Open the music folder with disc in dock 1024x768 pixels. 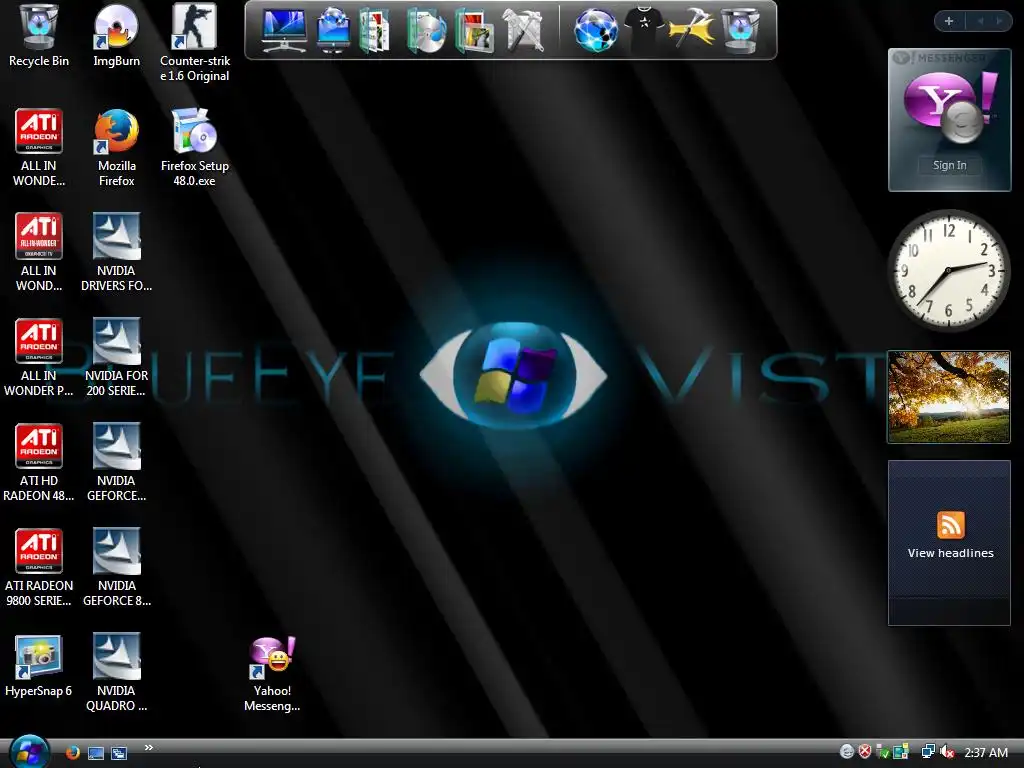tap(426, 30)
